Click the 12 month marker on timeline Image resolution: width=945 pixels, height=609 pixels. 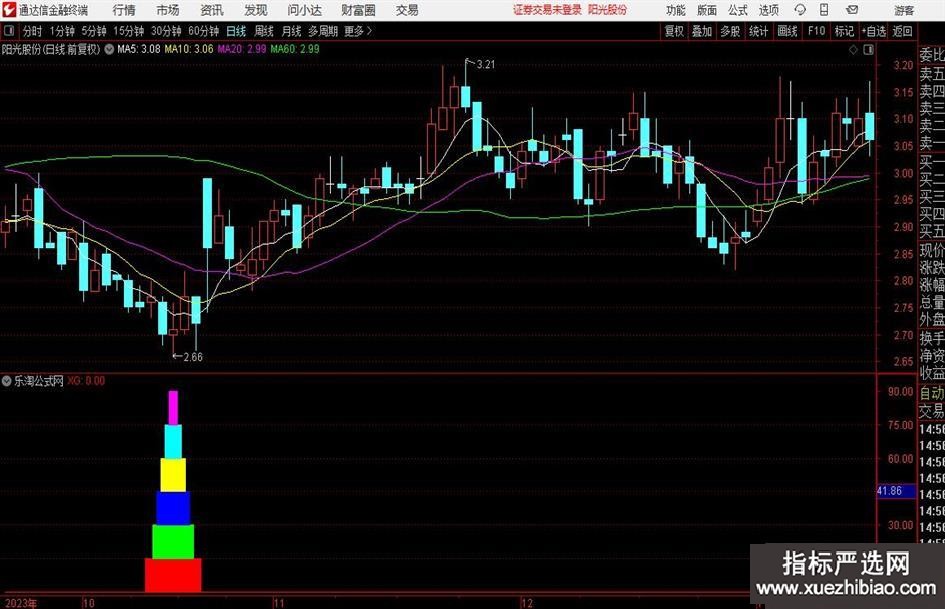pyautogui.click(x=527, y=603)
